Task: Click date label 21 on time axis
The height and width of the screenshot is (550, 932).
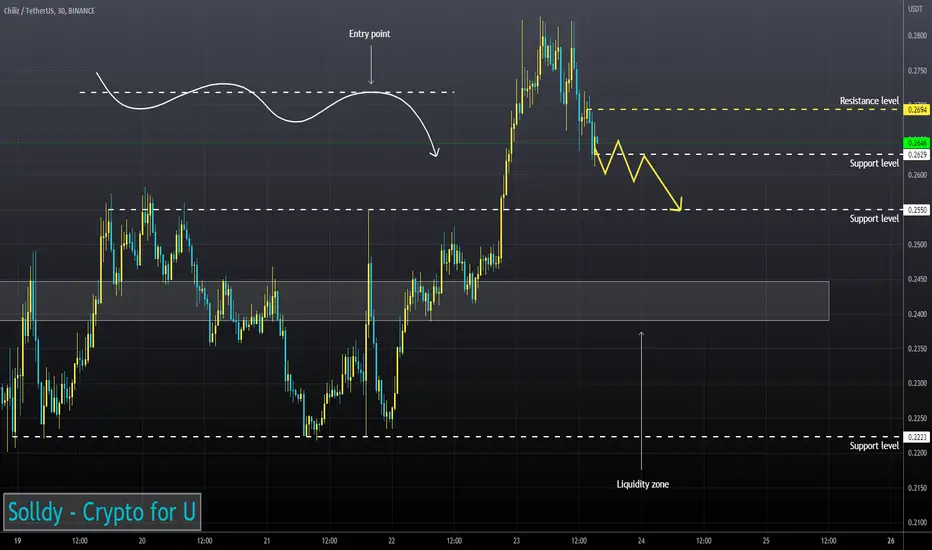Action: [x=267, y=540]
